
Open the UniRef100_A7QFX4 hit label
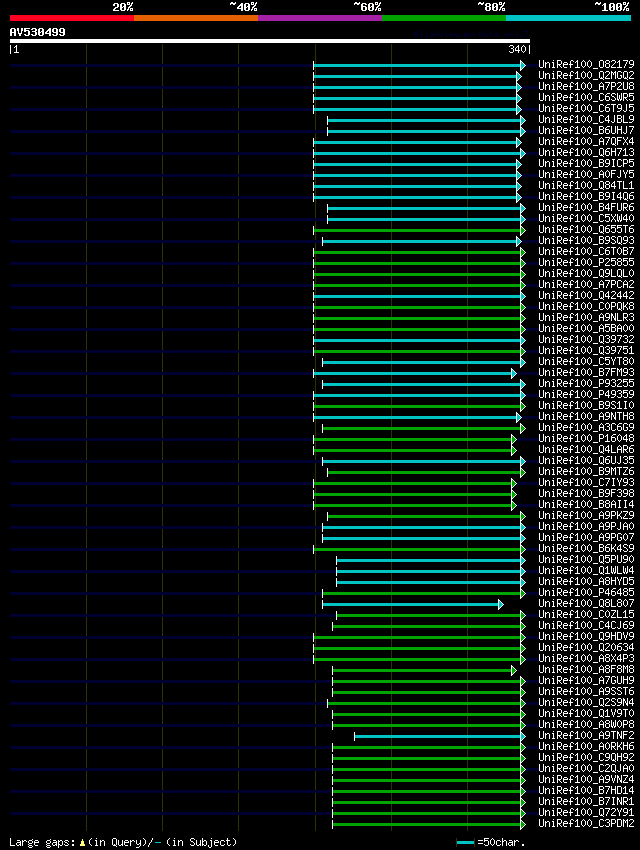click(586, 141)
